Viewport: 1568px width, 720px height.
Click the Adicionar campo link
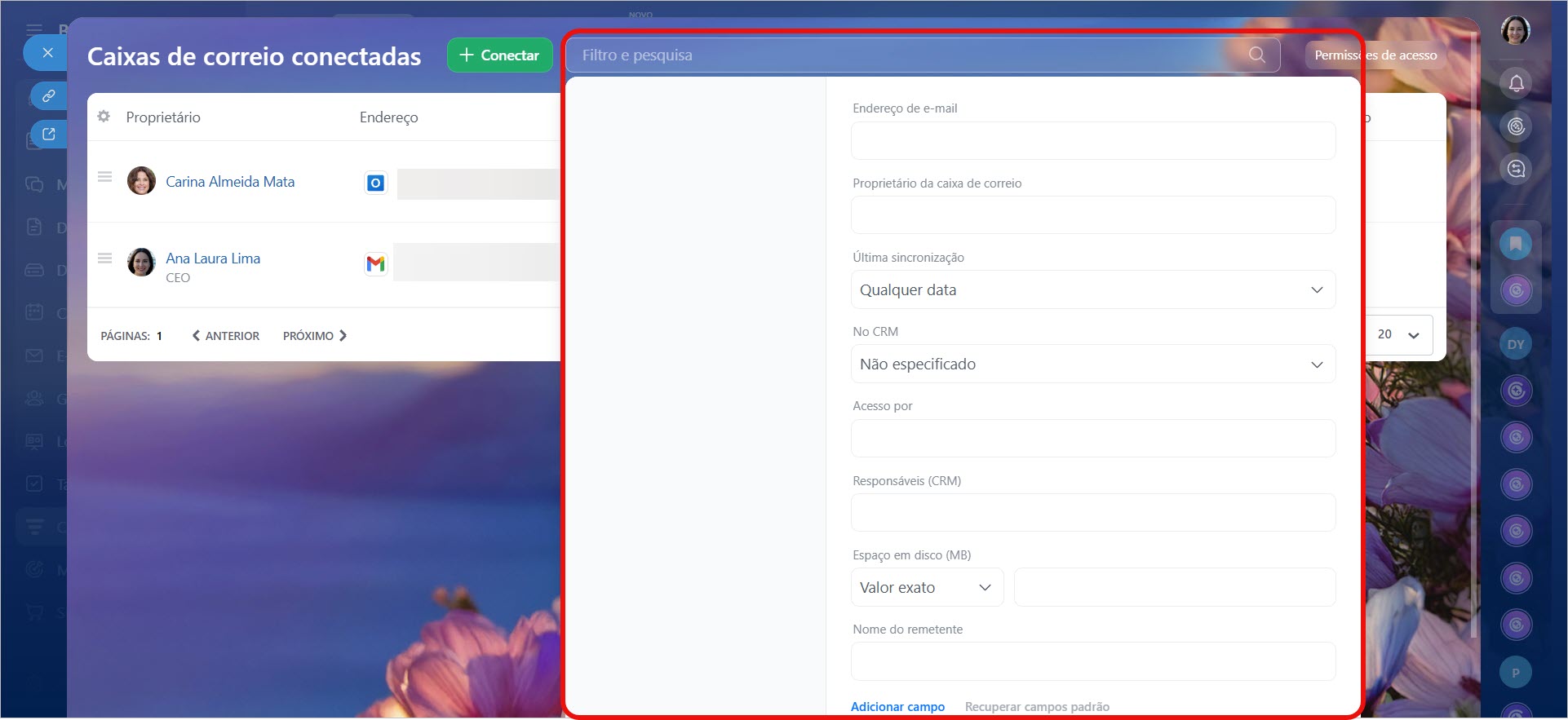(x=897, y=706)
